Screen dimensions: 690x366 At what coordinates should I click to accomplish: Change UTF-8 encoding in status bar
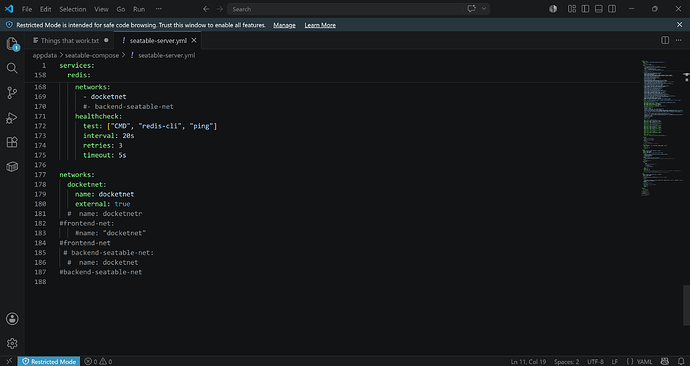coord(595,361)
